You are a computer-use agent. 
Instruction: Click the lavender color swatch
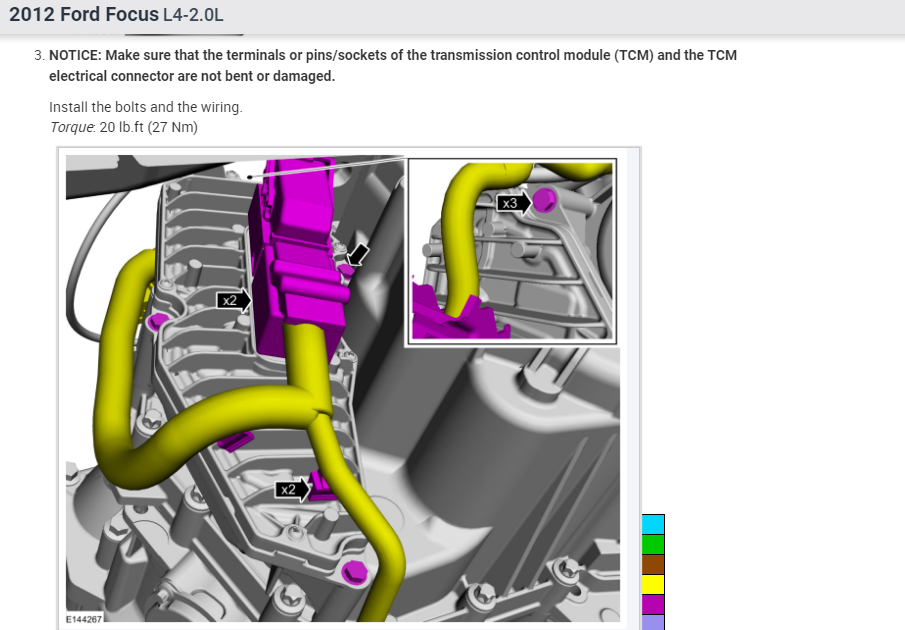pyautogui.click(x=653, y=622)
